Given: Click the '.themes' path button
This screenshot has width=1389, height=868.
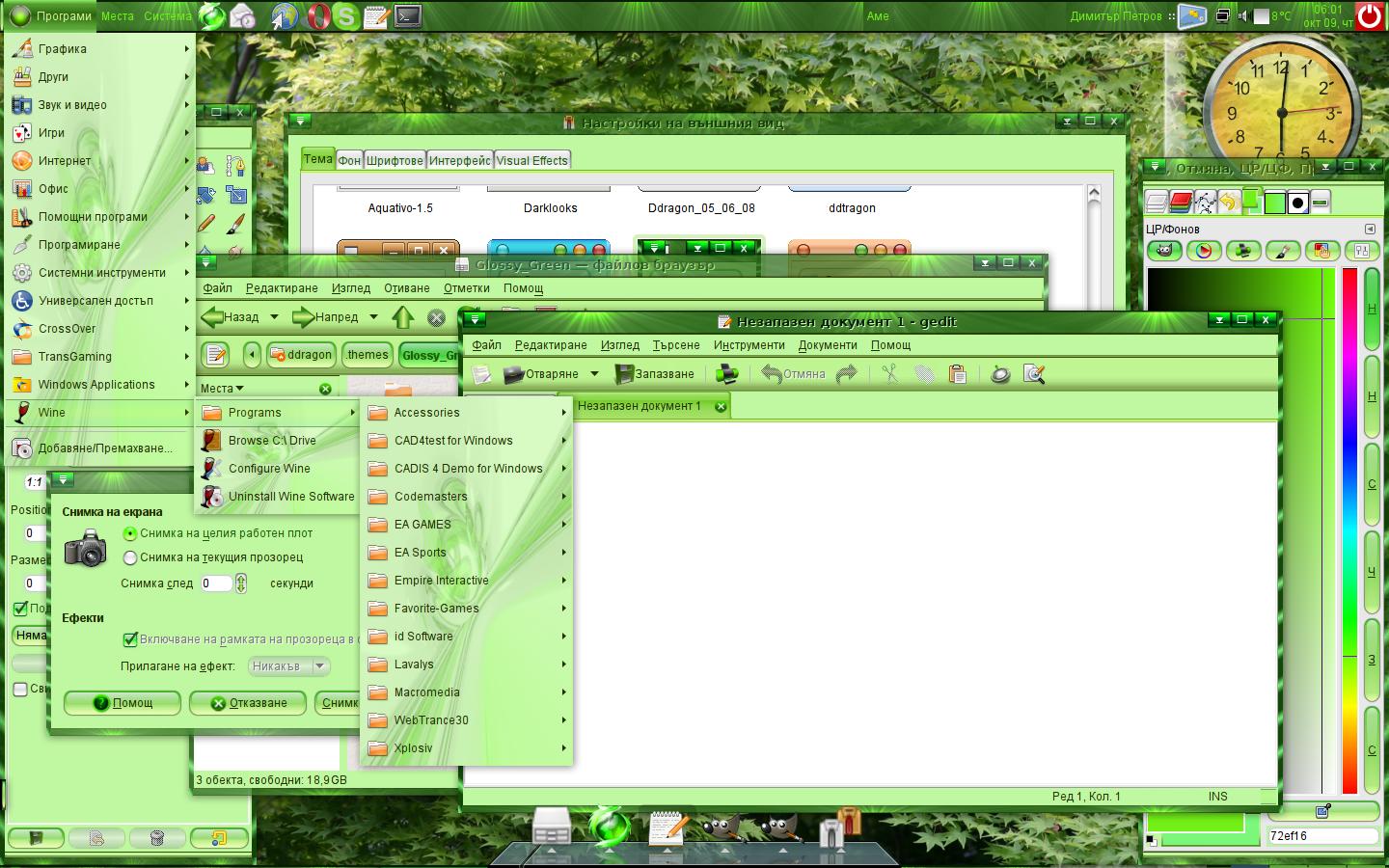Looking at the screenshot, I should tap(368, 355).
